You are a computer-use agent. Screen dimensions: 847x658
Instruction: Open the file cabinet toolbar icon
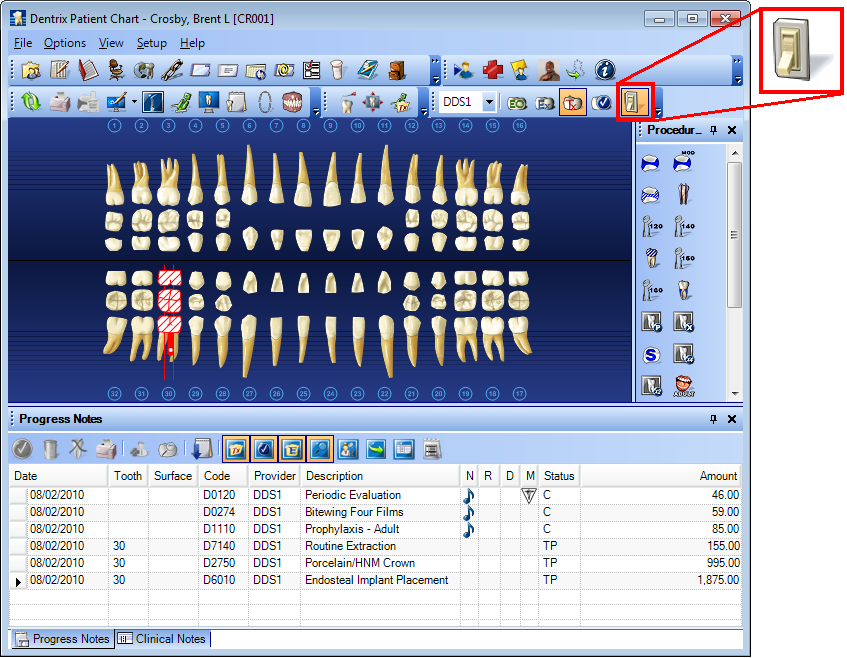click(x=397, y=70)
